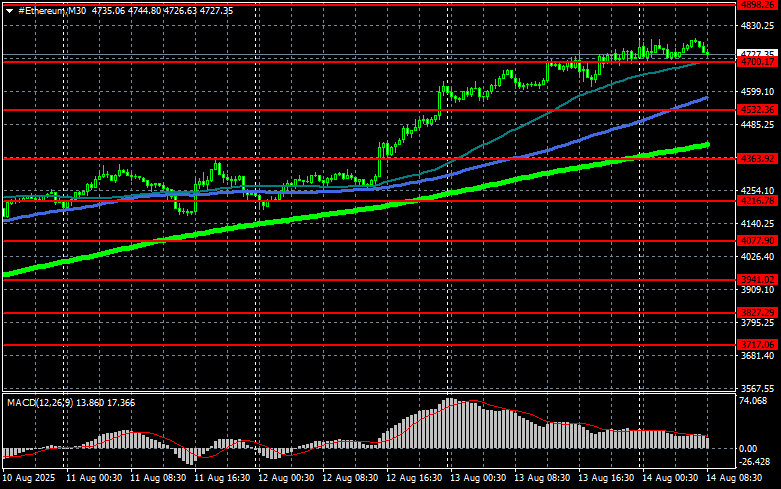This screenshot has width=781, height=489.
Task: Select the red 3827.29 level price tag
Action: 757,312
